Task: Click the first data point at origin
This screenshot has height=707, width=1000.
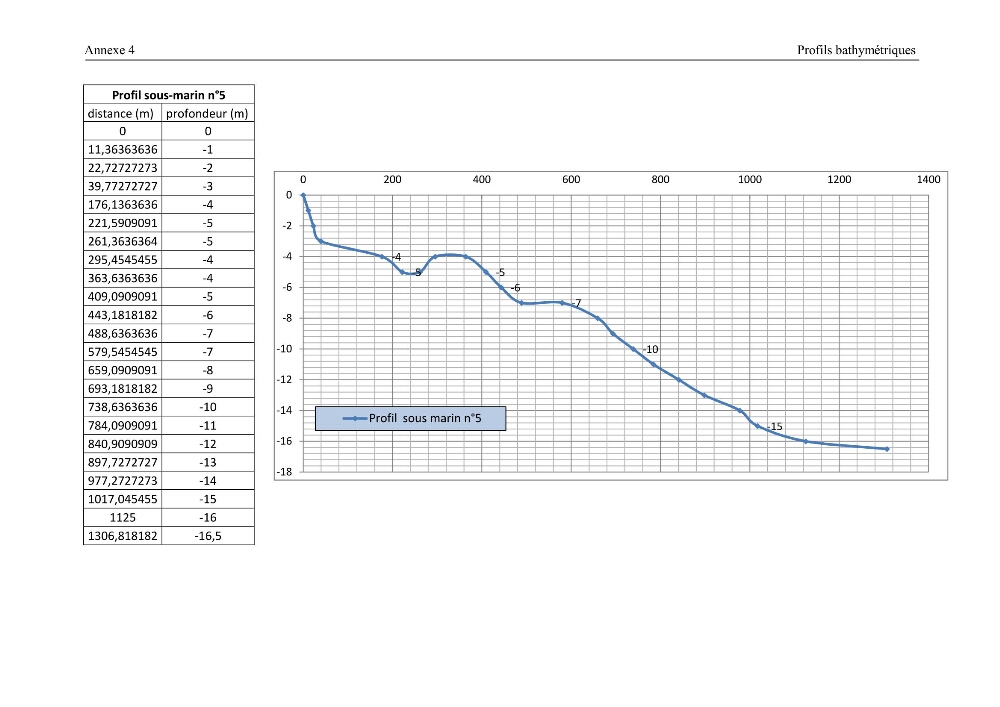Action: (x=303, y=195)
